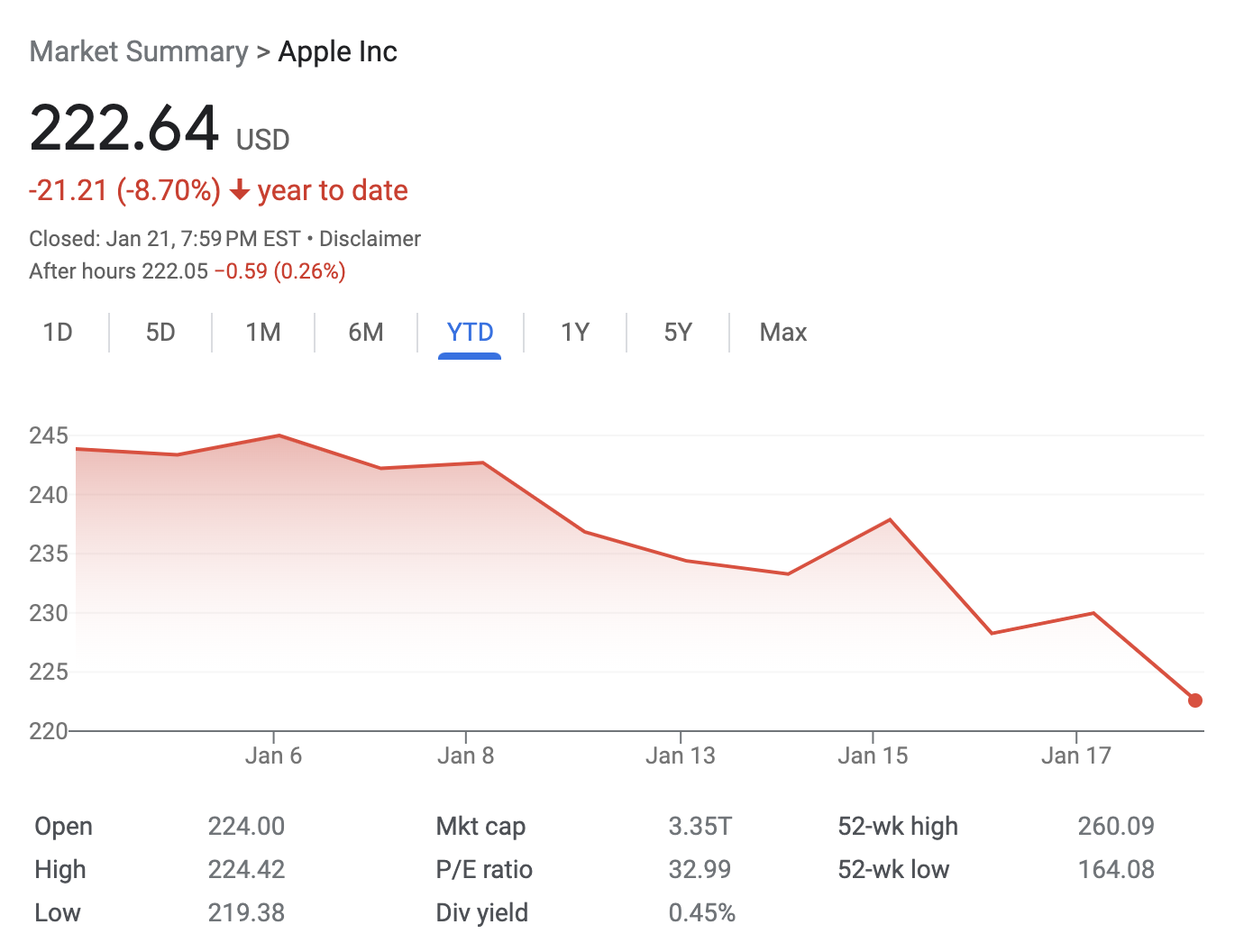Open the Max time range view
This screenshot has height=952, width=1253.
tap(782, 332)
